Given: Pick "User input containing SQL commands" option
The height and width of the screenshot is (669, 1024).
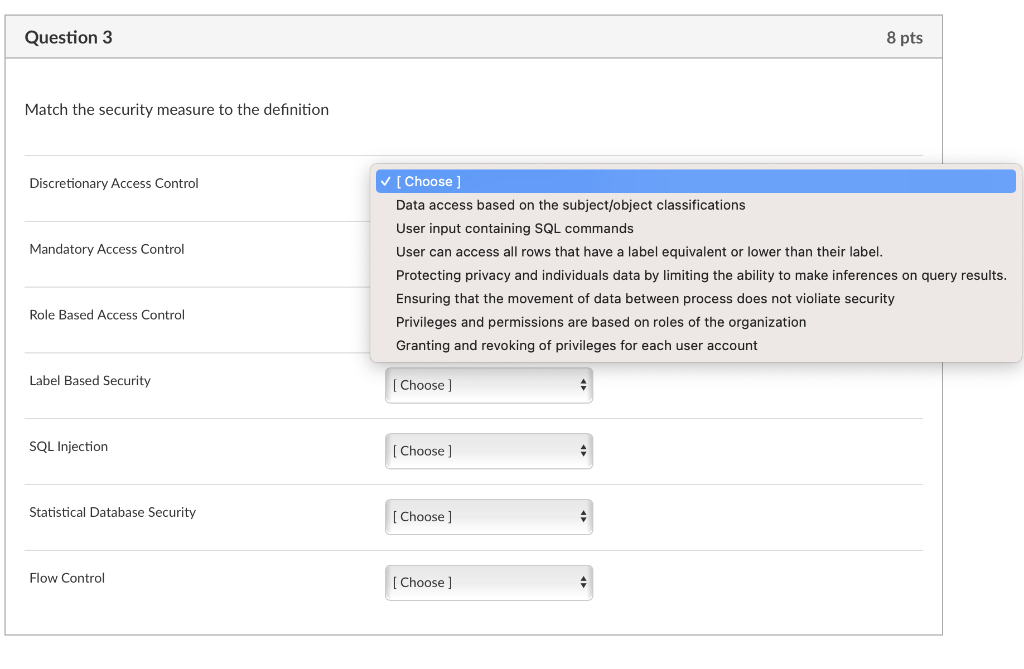Looking at the screenshot, I should (514, 228).
